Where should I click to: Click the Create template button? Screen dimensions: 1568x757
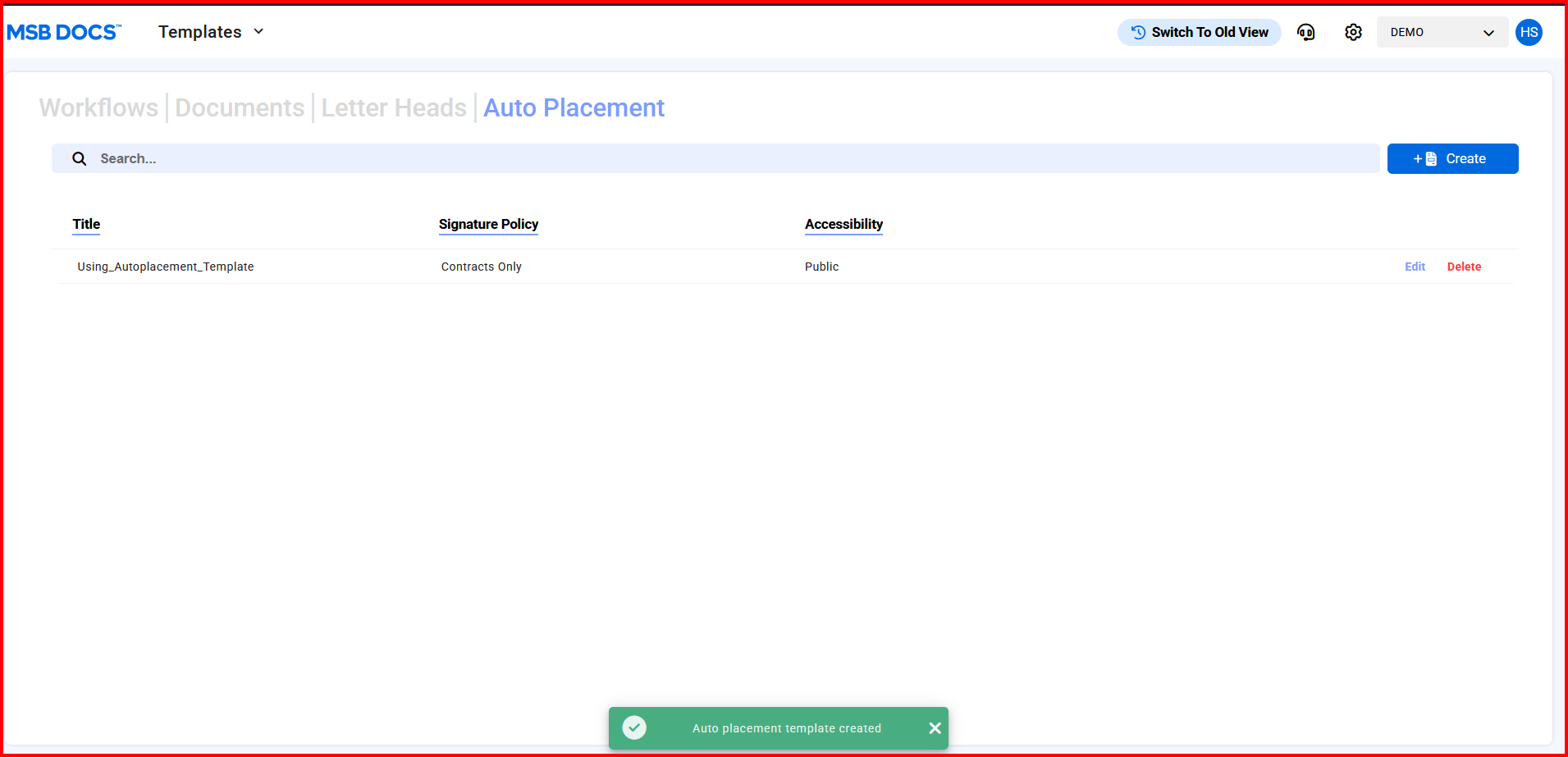coord(1452,158)
